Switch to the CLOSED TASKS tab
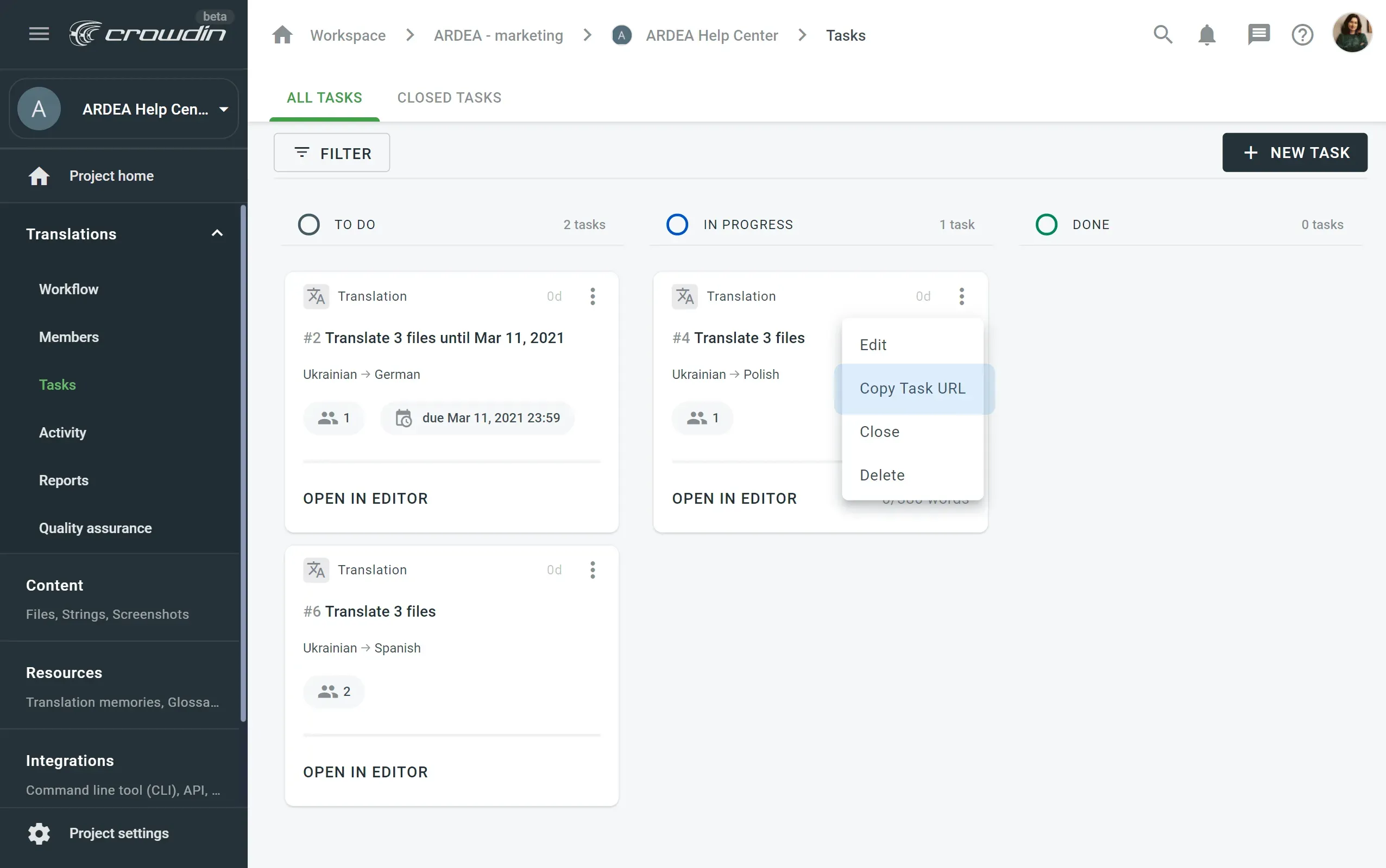 pos(449,98)
